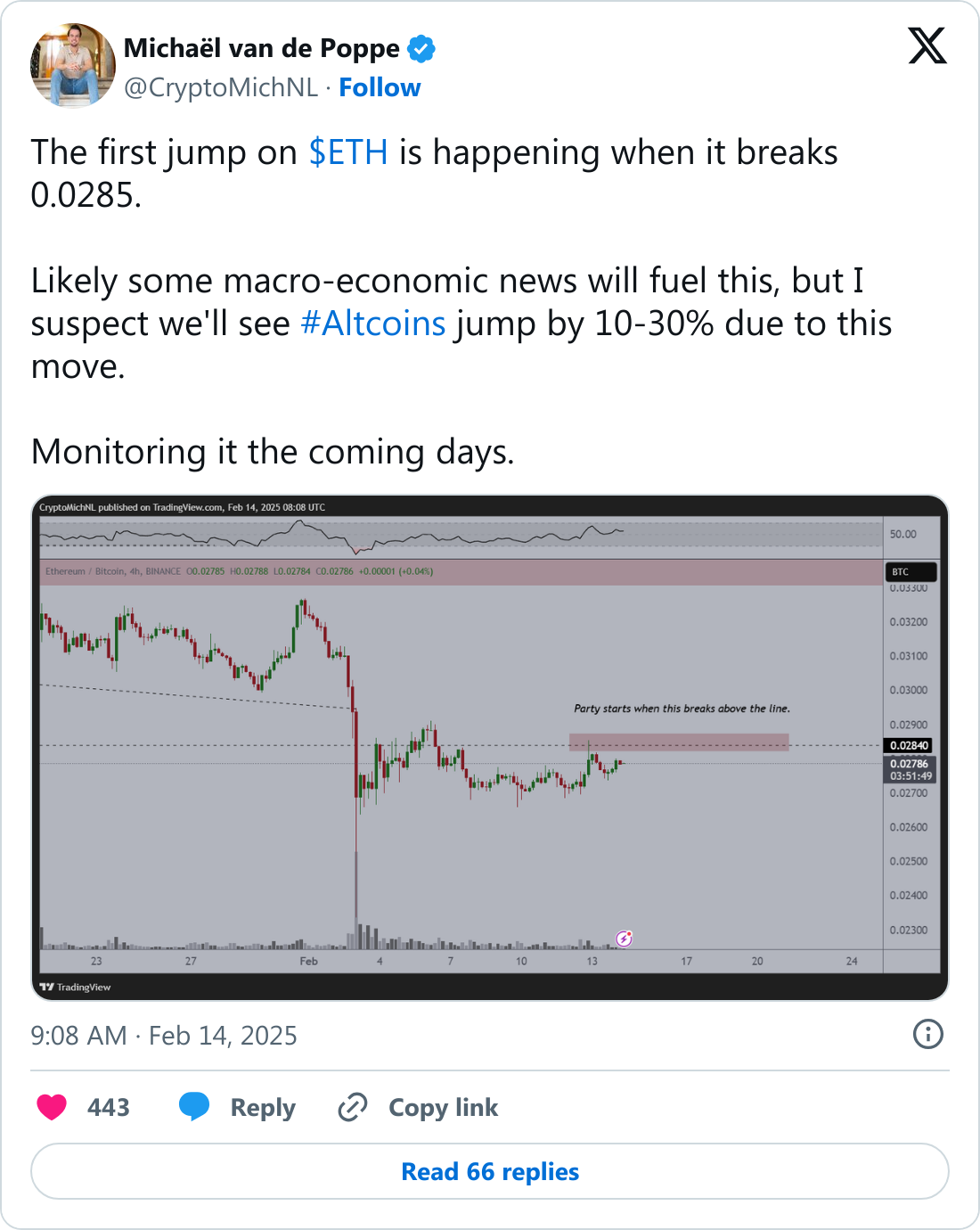Follow the @CryptoMichNL account
980x1230 pixels.
380,87
